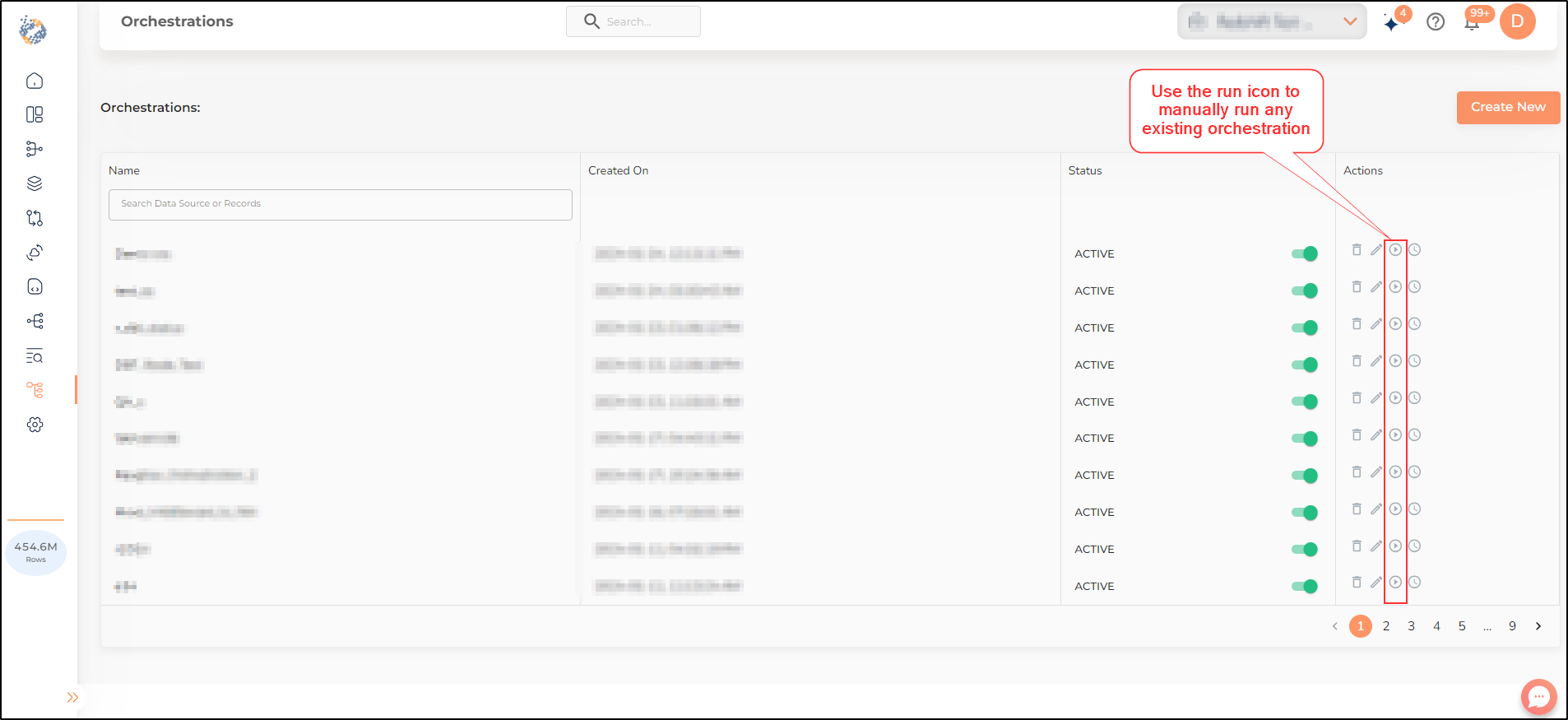Viewport: 1568px width, 720px height.
Task: Open the notifications bell showing 99+
Action: pyautogui.click(x=1472, y=23)
